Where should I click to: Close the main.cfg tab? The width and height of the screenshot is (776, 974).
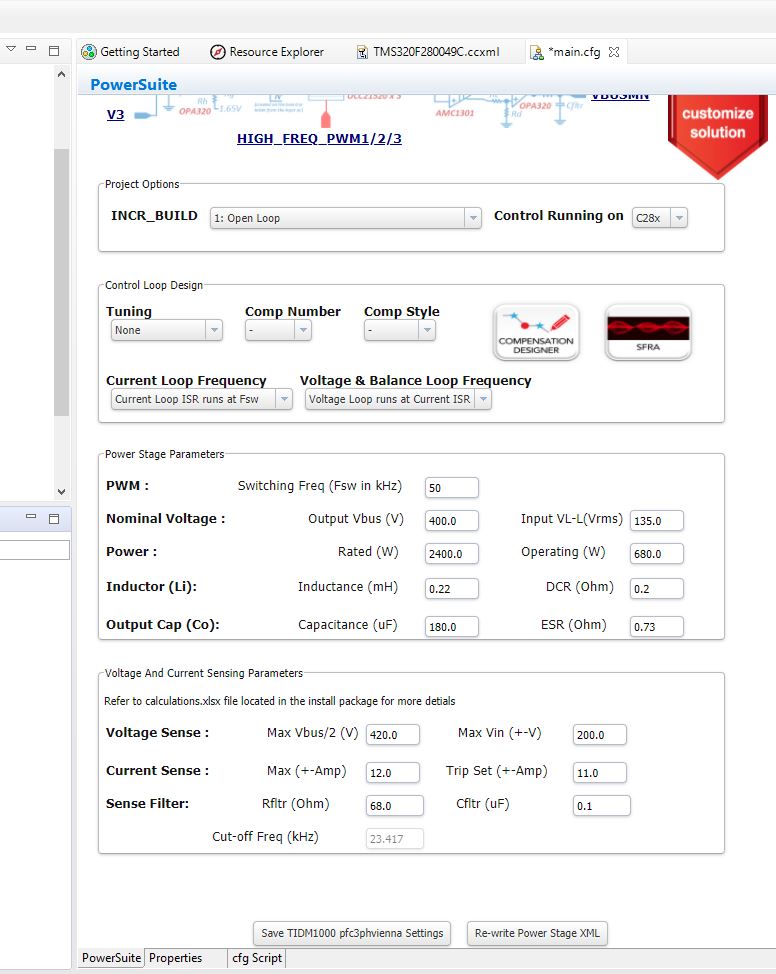click(x=614, y=52)
